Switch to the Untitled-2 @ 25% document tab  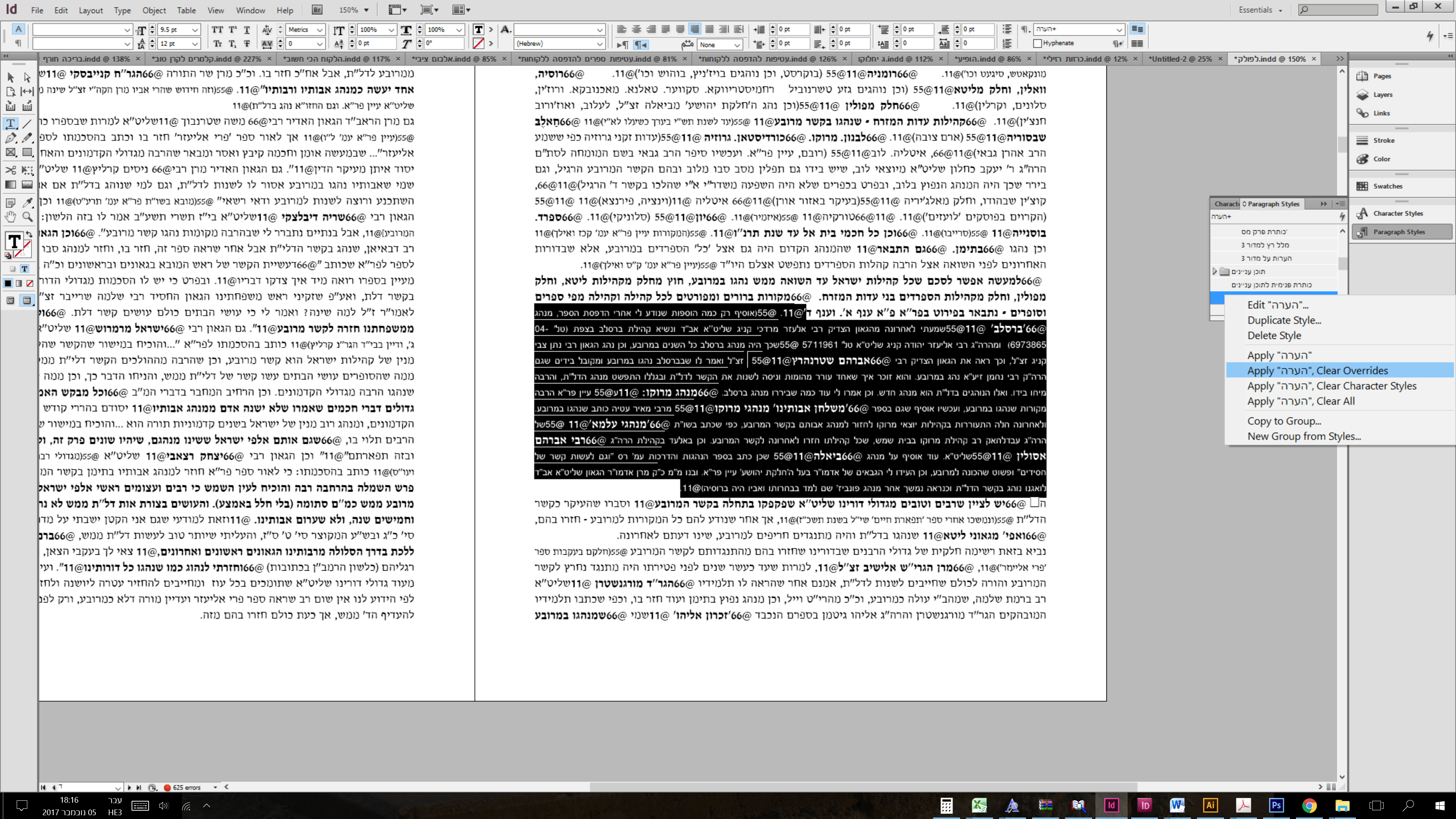(1180, 58)
